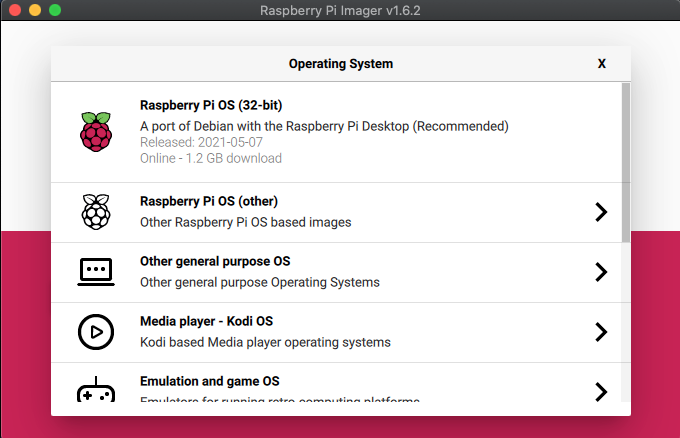
Task: Open Emulation and game OS entry title
Action: [209, 381]
